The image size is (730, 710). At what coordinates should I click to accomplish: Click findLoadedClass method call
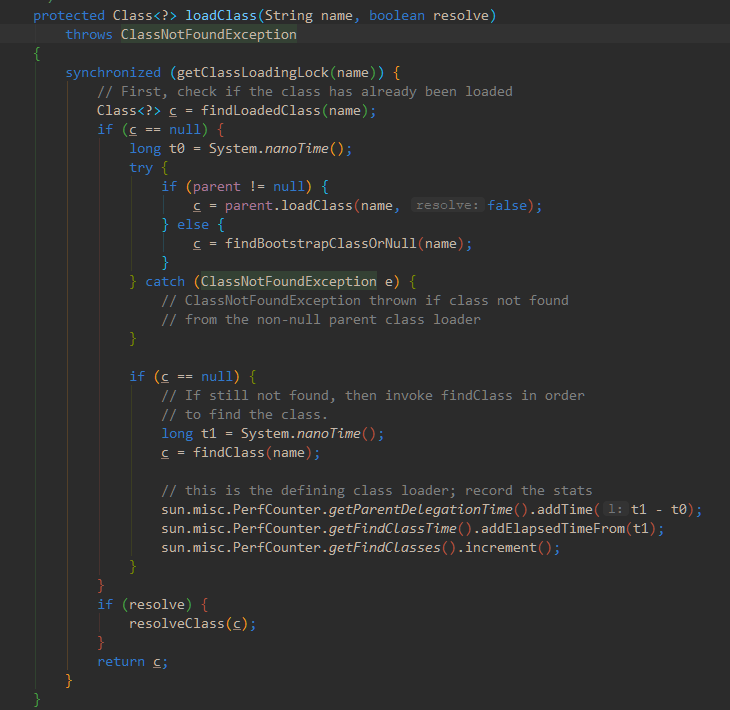coord(261,110)
